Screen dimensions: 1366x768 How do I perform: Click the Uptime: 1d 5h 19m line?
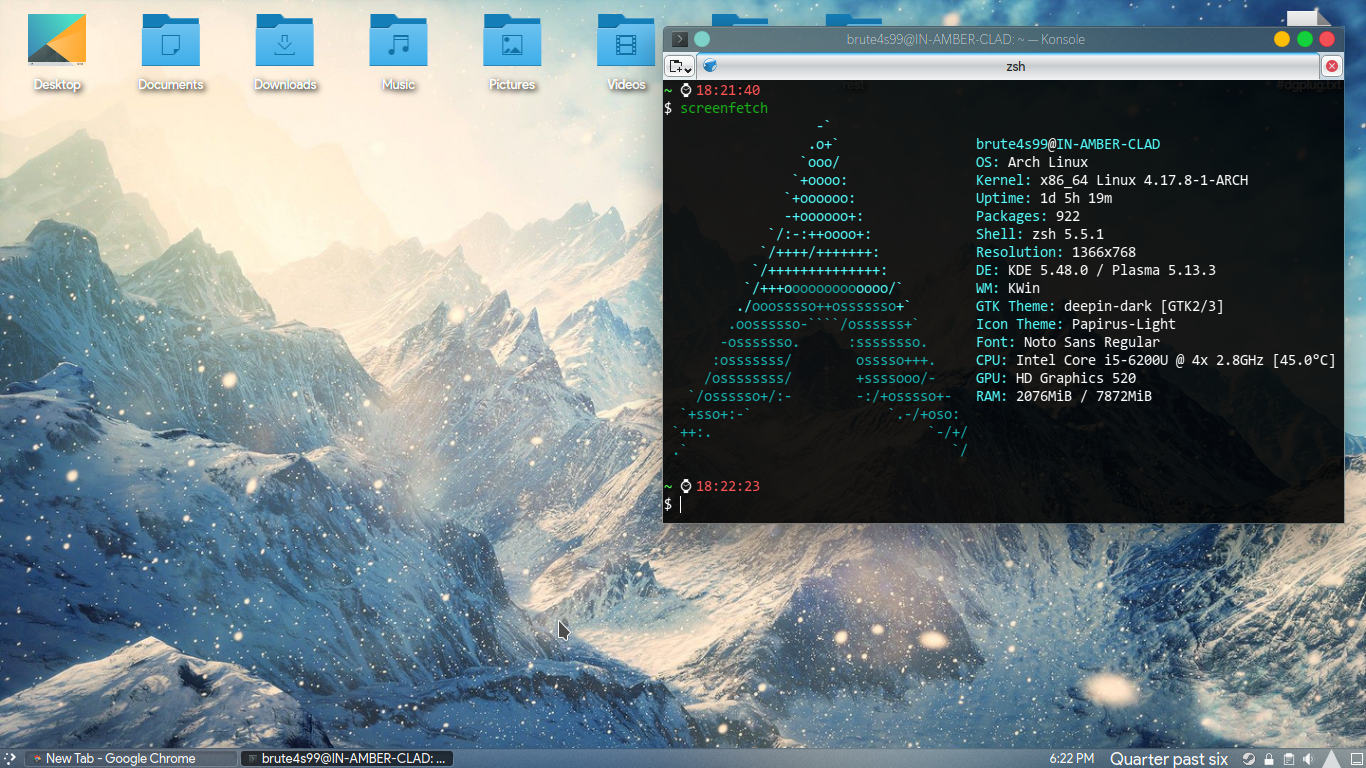pos(1044,198)
